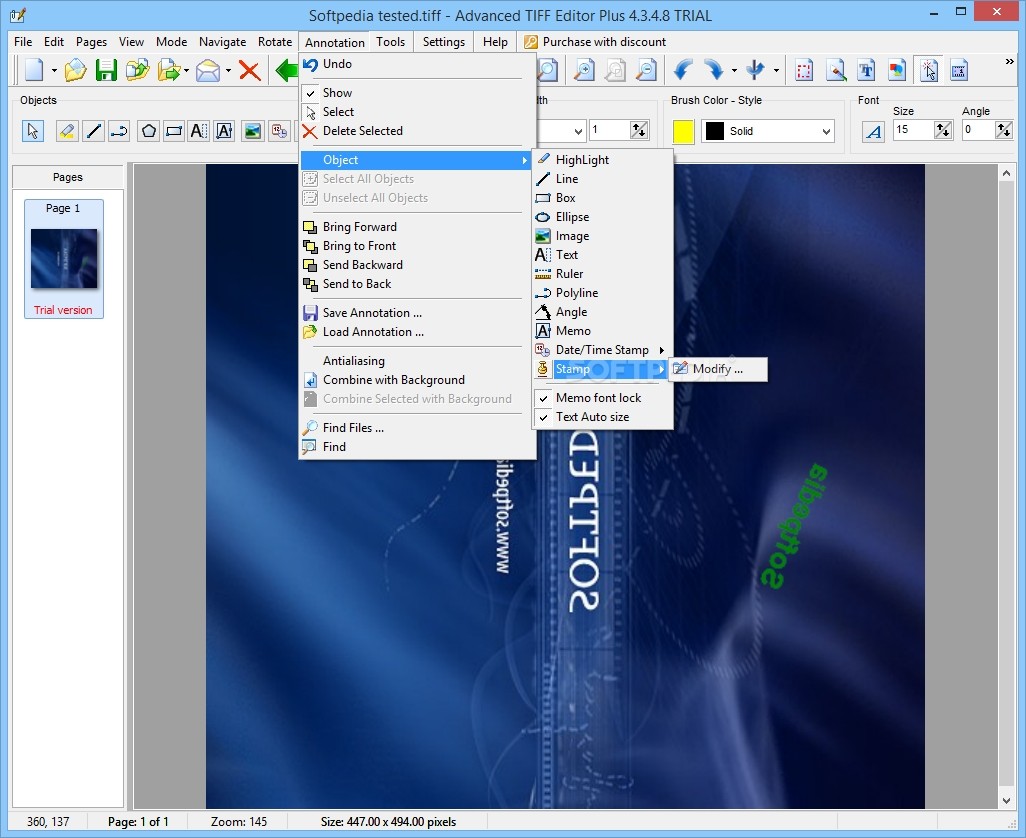Open the Date/Time Stamp submenu

(602, 350)
